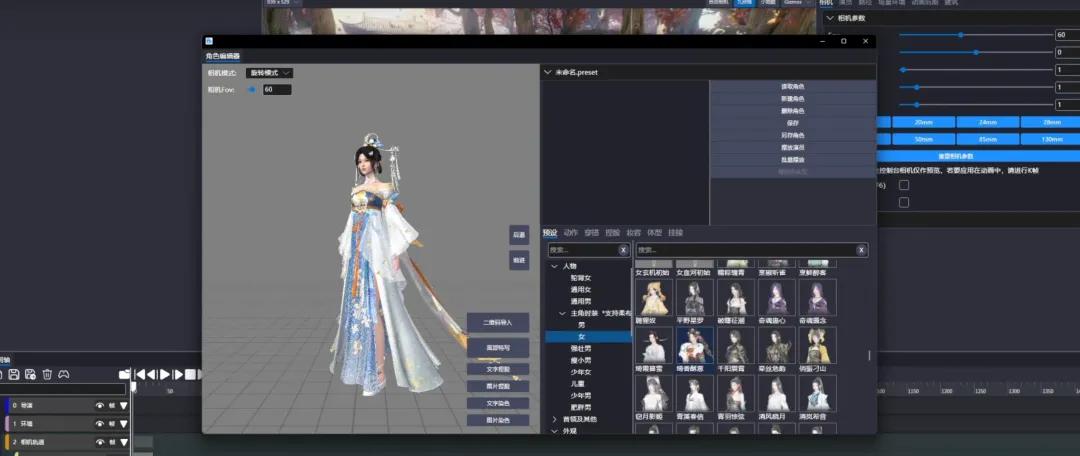Click the folder icon beside playback controls
Viewport: 1080px width, 456px height.
click(x=124, y=374)
